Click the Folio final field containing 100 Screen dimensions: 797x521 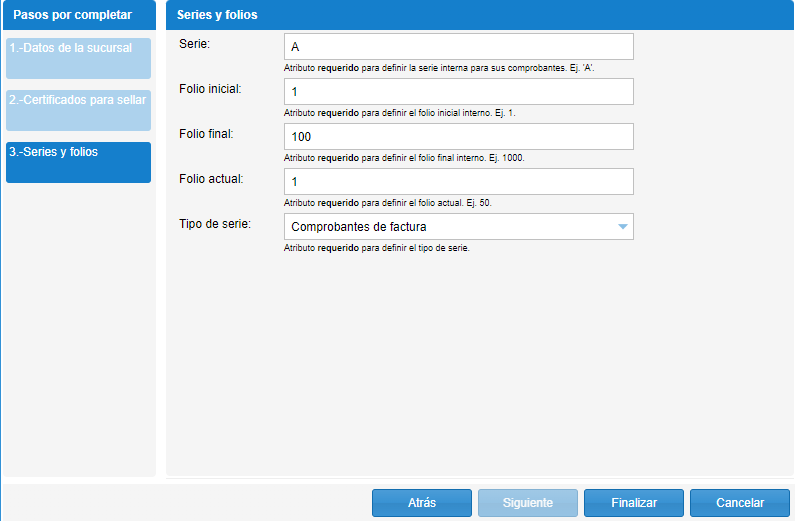tap(459, 137)
